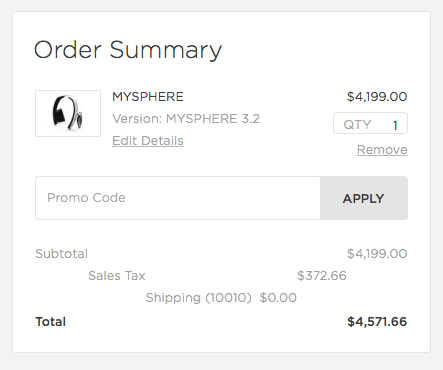Select the $372.66 sales tax amount
This screenshot has width=443, height=370.
coord(322,276)
